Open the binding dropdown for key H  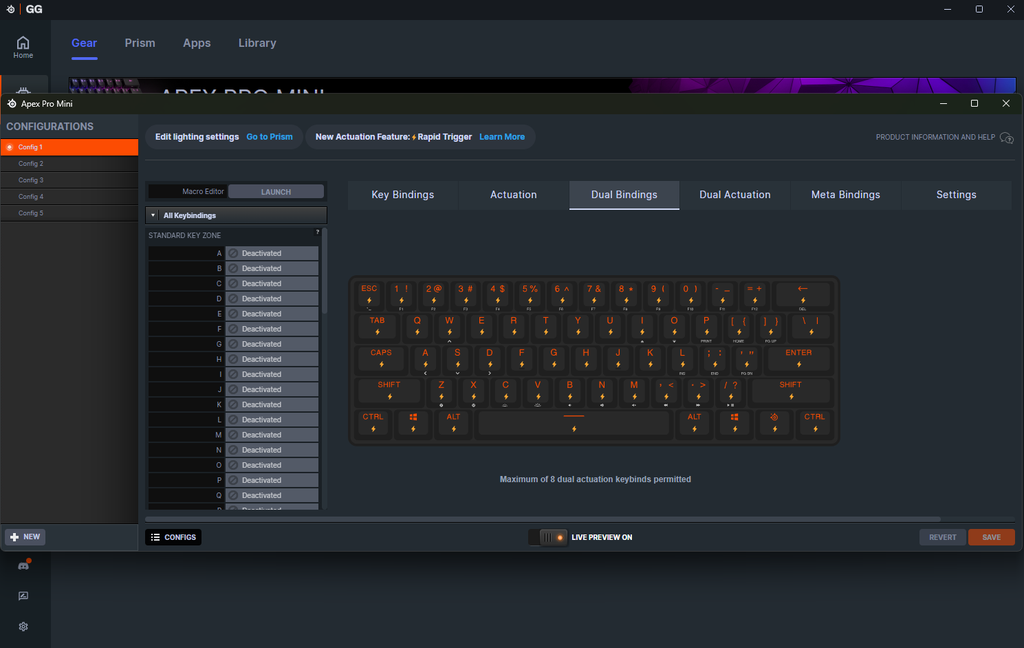click(x=272, y=359)
